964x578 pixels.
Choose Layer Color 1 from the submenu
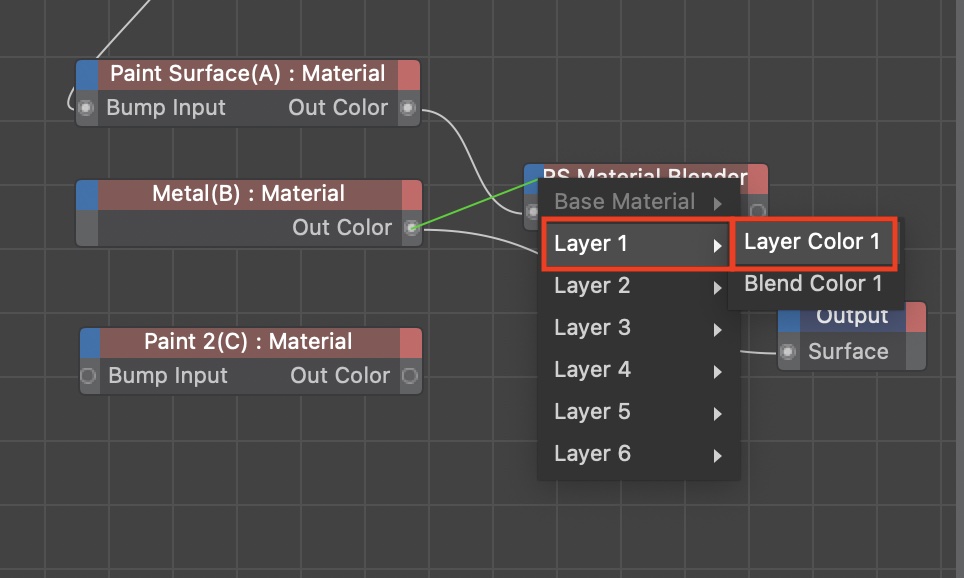point(812,242)
